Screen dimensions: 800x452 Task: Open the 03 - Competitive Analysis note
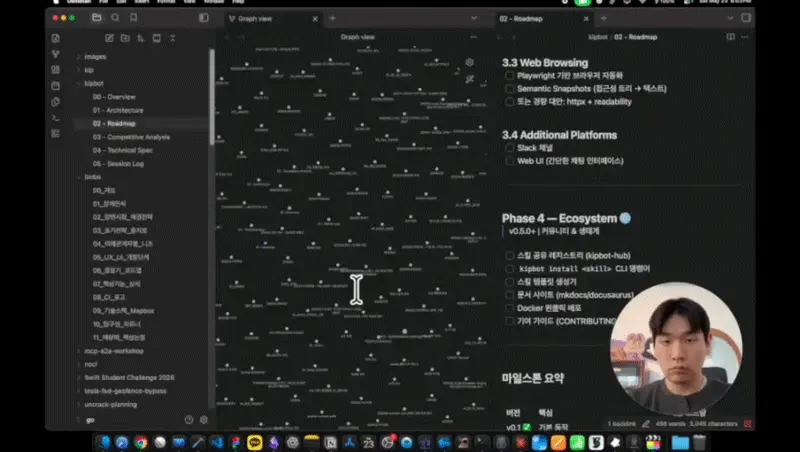pos(131,137)
